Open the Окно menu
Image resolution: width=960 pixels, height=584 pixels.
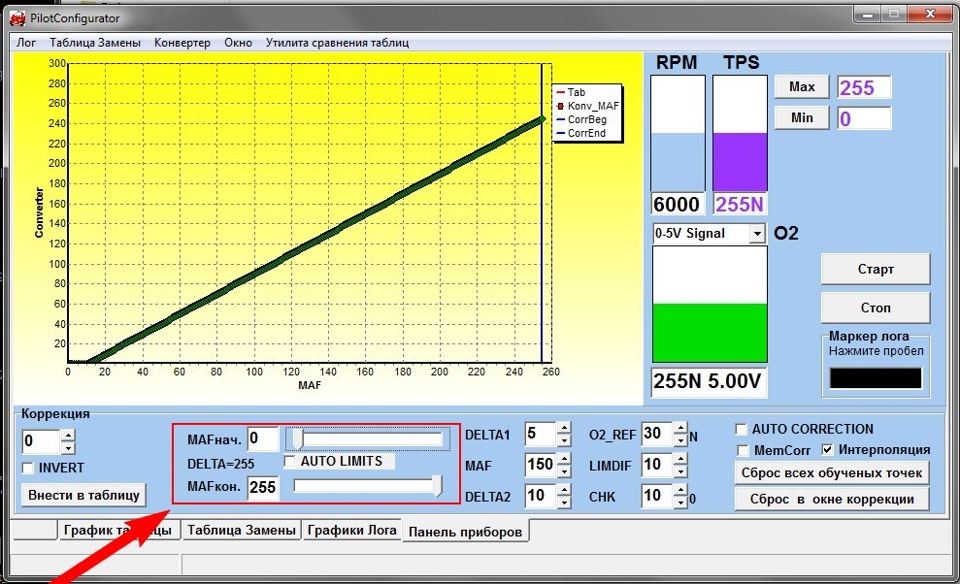point(238,43)
